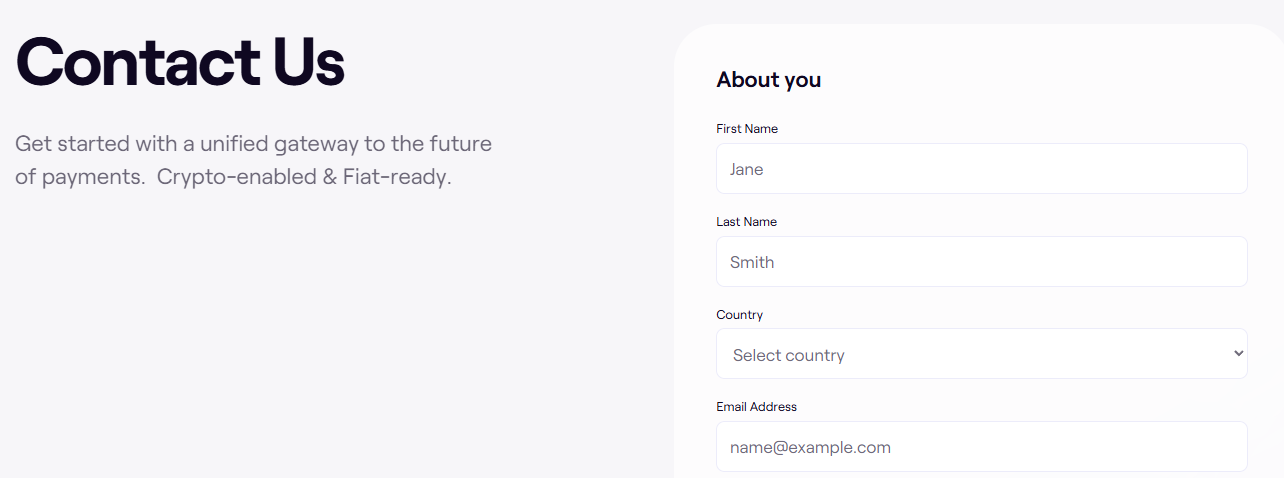Click the First Name input field

[x=981, y=169]
